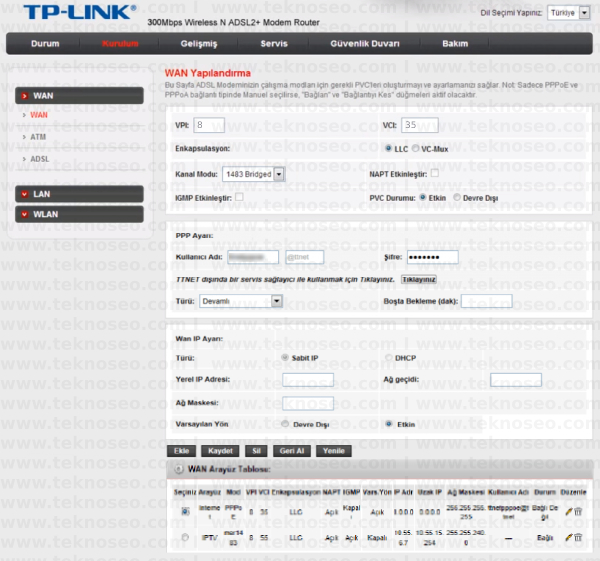Focus the Ağ Maskesi field
This screenshot has width=600, height=561.
tap(308, 403)
